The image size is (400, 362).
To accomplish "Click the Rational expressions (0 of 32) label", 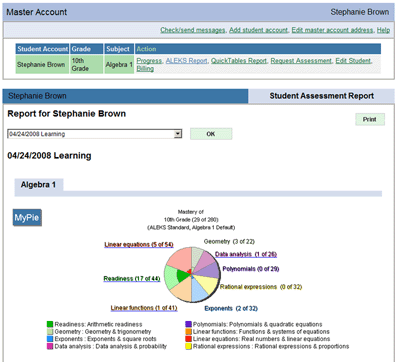I will pyautogui.click(x=261, y=287).
